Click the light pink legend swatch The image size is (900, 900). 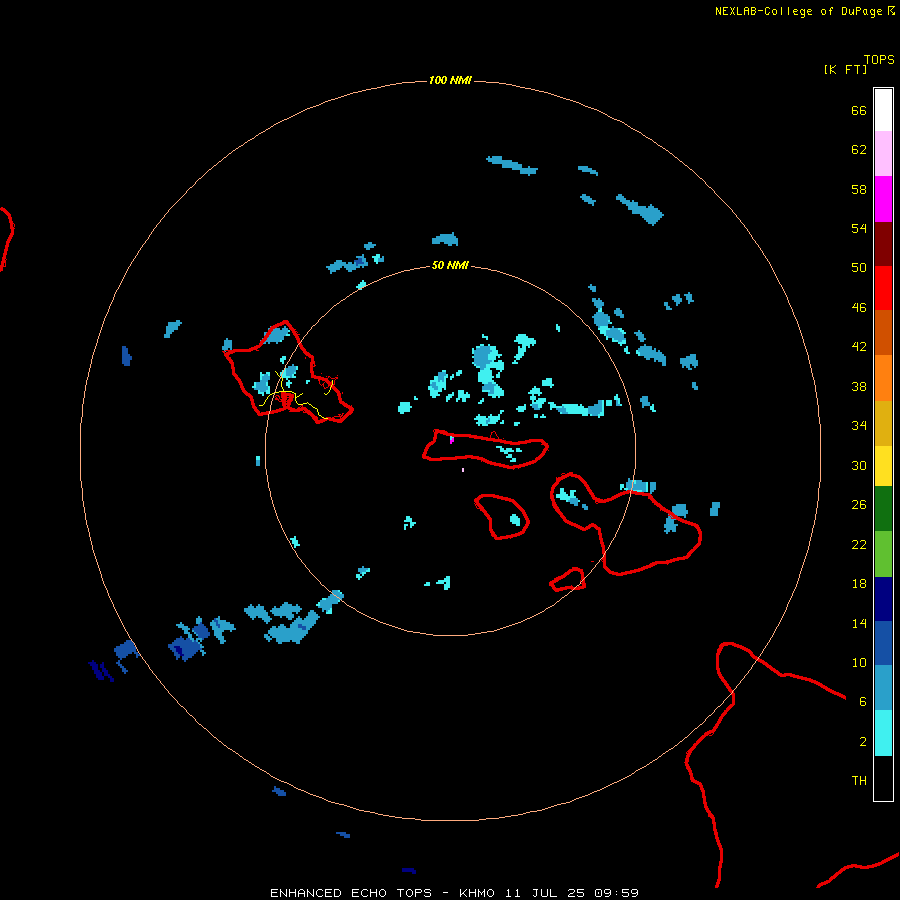click(883, 153)
